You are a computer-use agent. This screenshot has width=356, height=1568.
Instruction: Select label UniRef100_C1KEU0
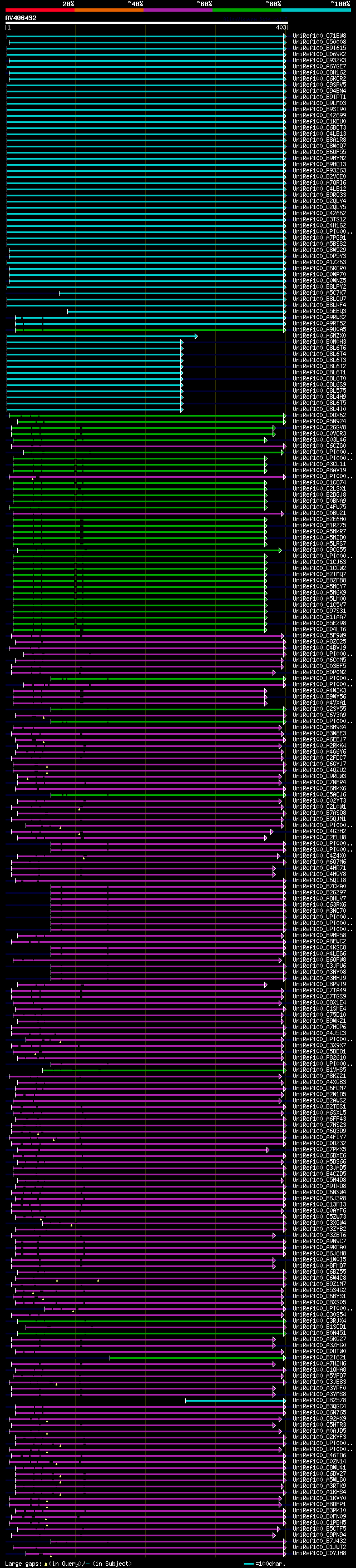[319, 121]
